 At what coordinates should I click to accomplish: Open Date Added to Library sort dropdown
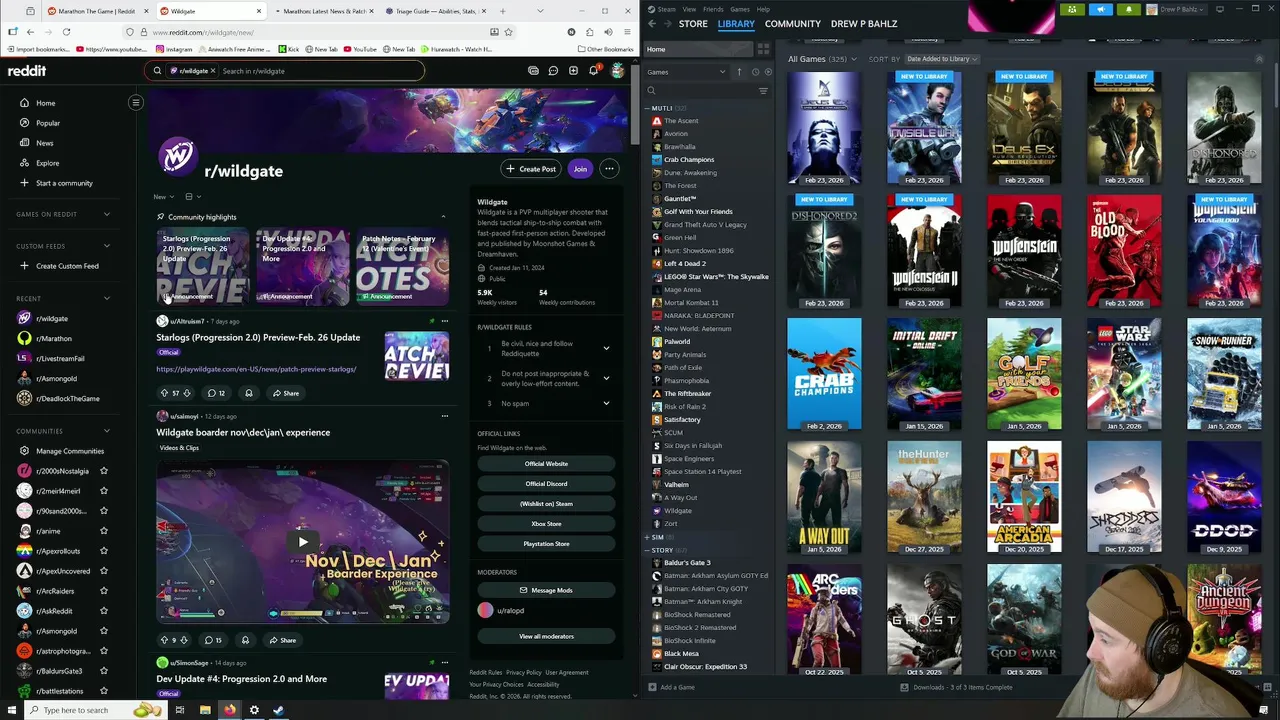coord(941,59)
